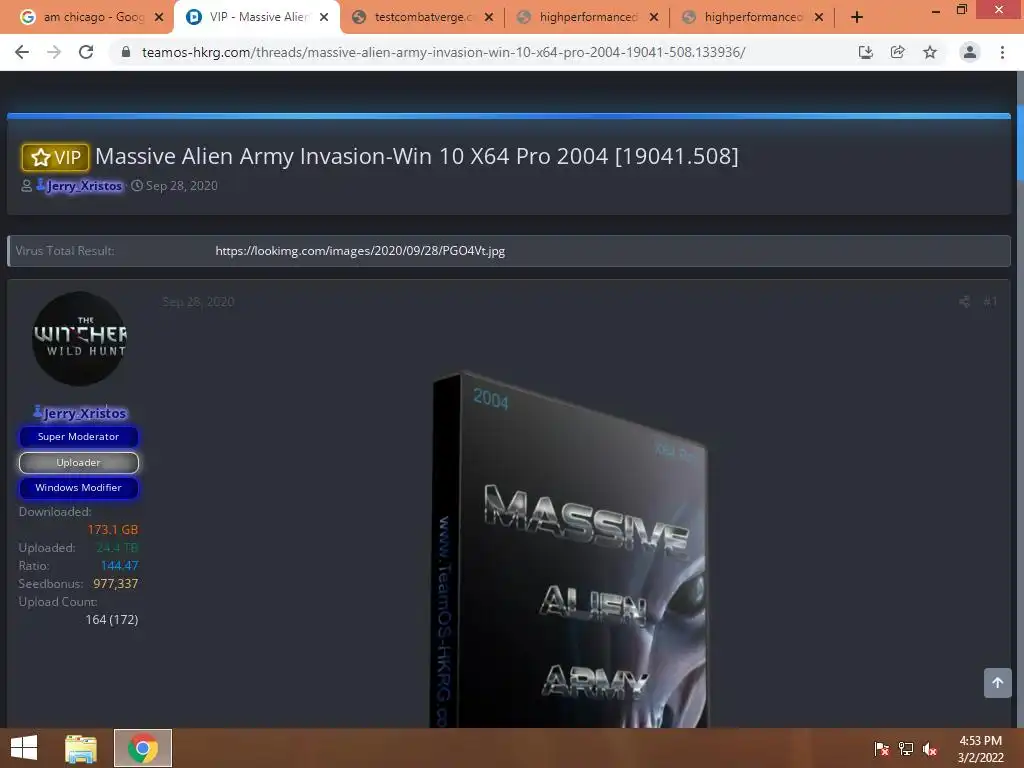Click the scroll-to-top arrow button
The width and height of the screenshot is (1024, 768).
[997, 682]
